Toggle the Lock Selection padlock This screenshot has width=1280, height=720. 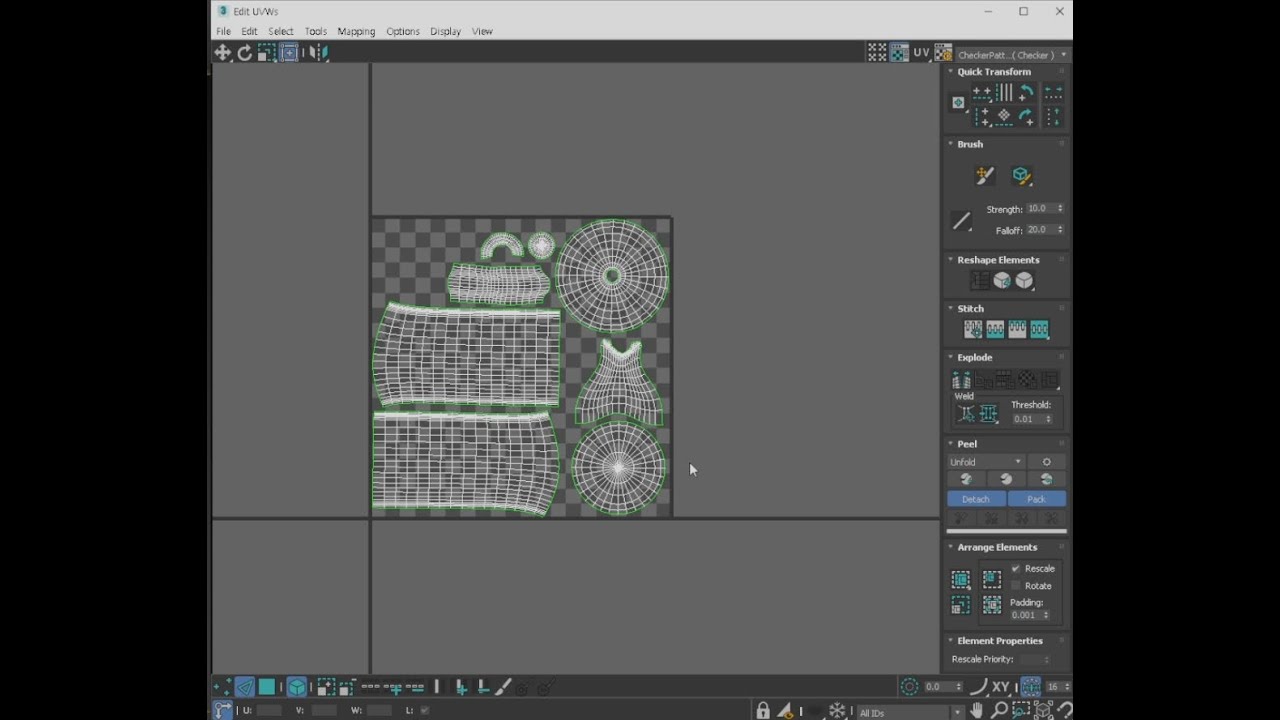tap(763, 711)
